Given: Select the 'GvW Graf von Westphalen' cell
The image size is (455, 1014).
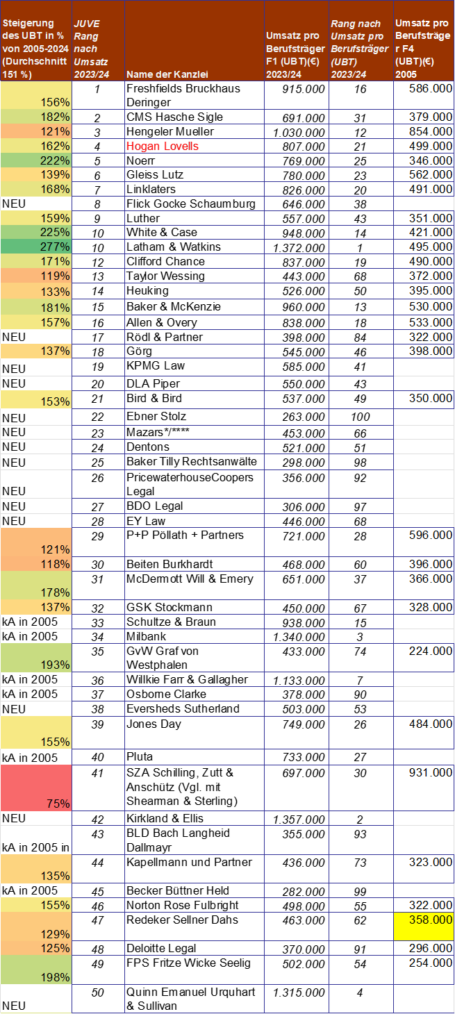Looking at the screenshot, I should (194, 658).
